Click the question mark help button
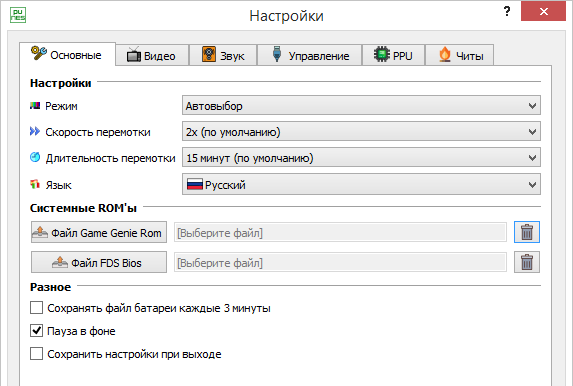The height and width of the screenshot is (386, 573). click(507, 11)
